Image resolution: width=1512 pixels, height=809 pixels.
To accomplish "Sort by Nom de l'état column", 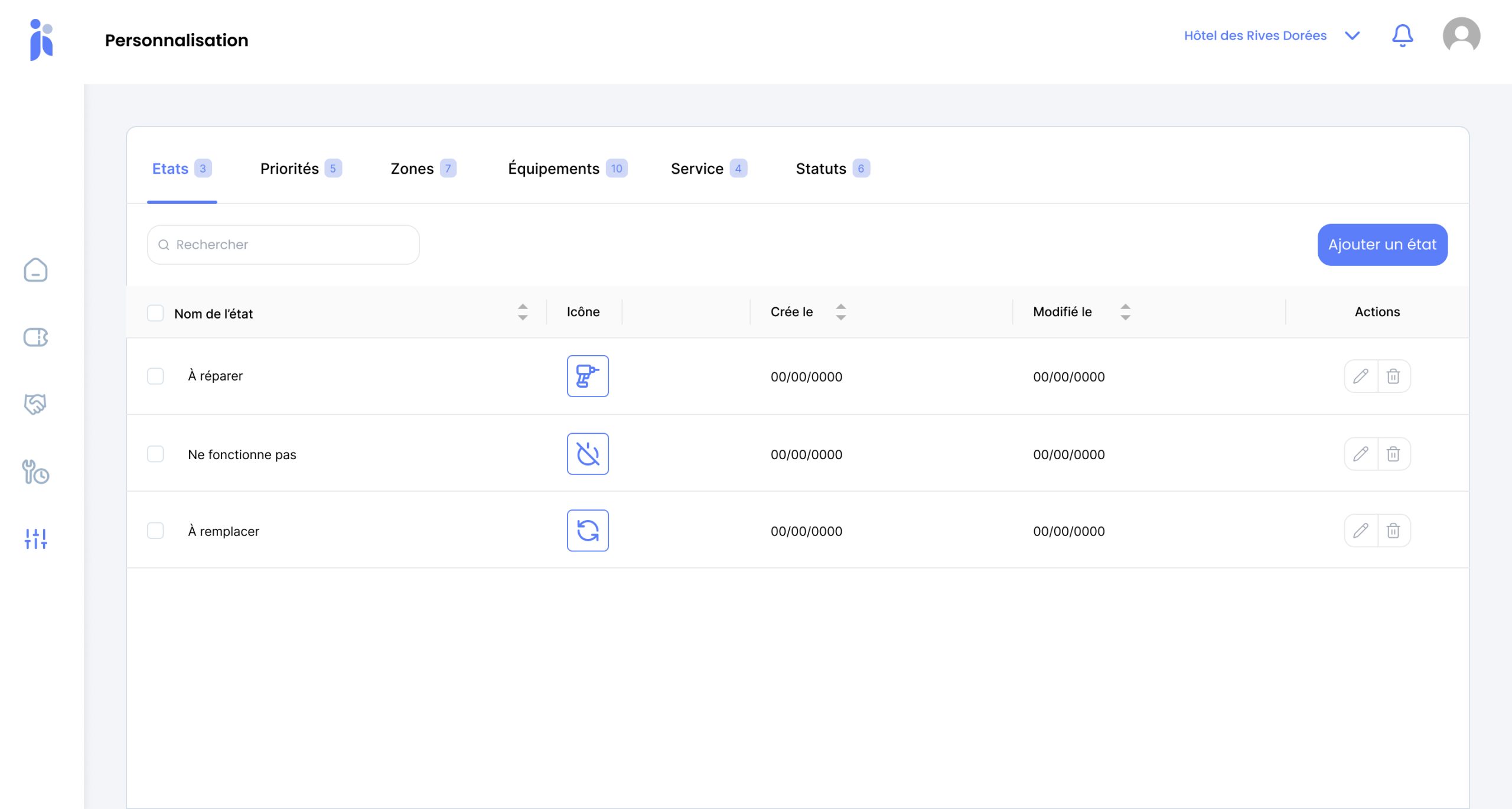I will [523, 312].
